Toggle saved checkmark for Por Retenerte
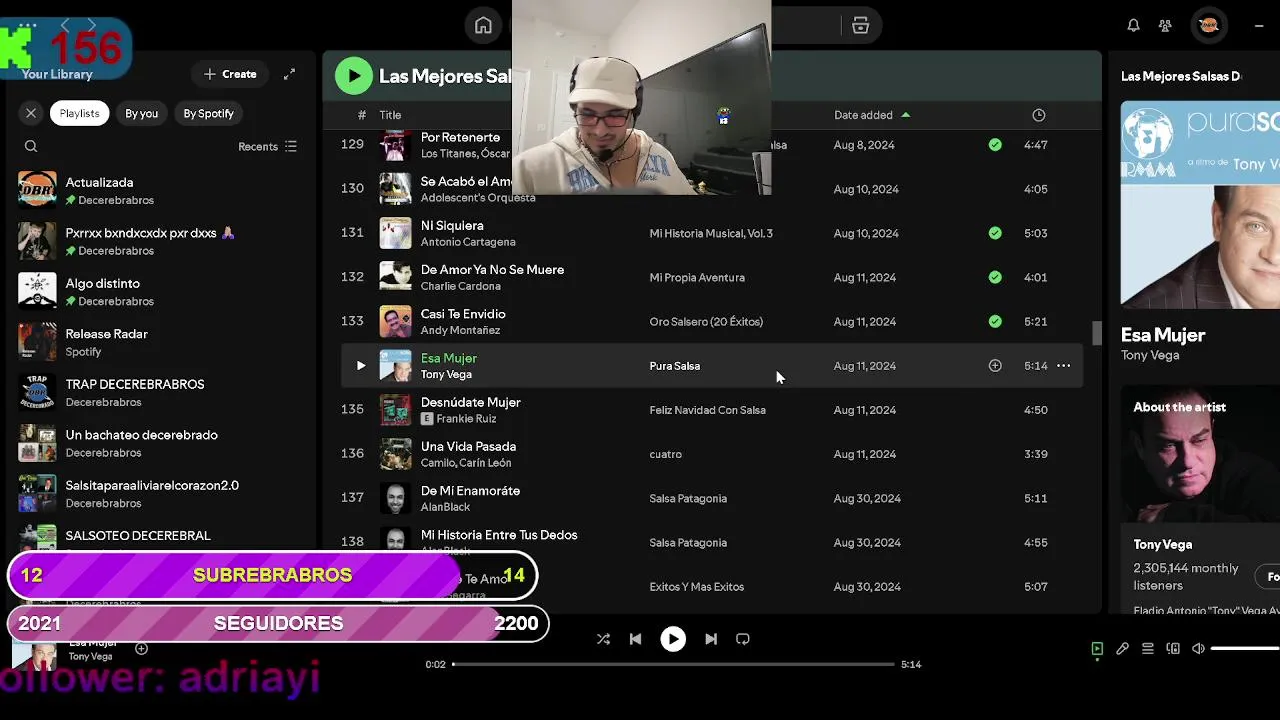 [x=995, y=145]
